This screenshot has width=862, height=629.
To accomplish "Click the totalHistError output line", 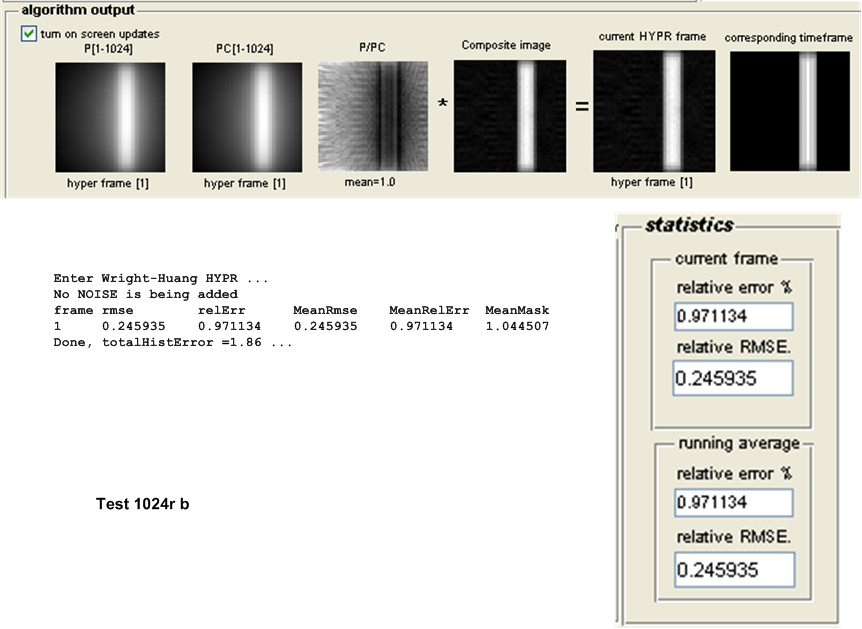I will pos(172,342).
